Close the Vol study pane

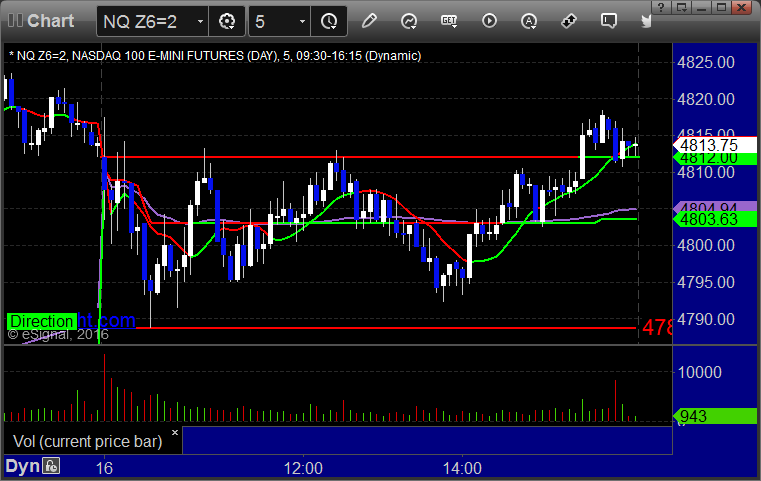[175, 432]
